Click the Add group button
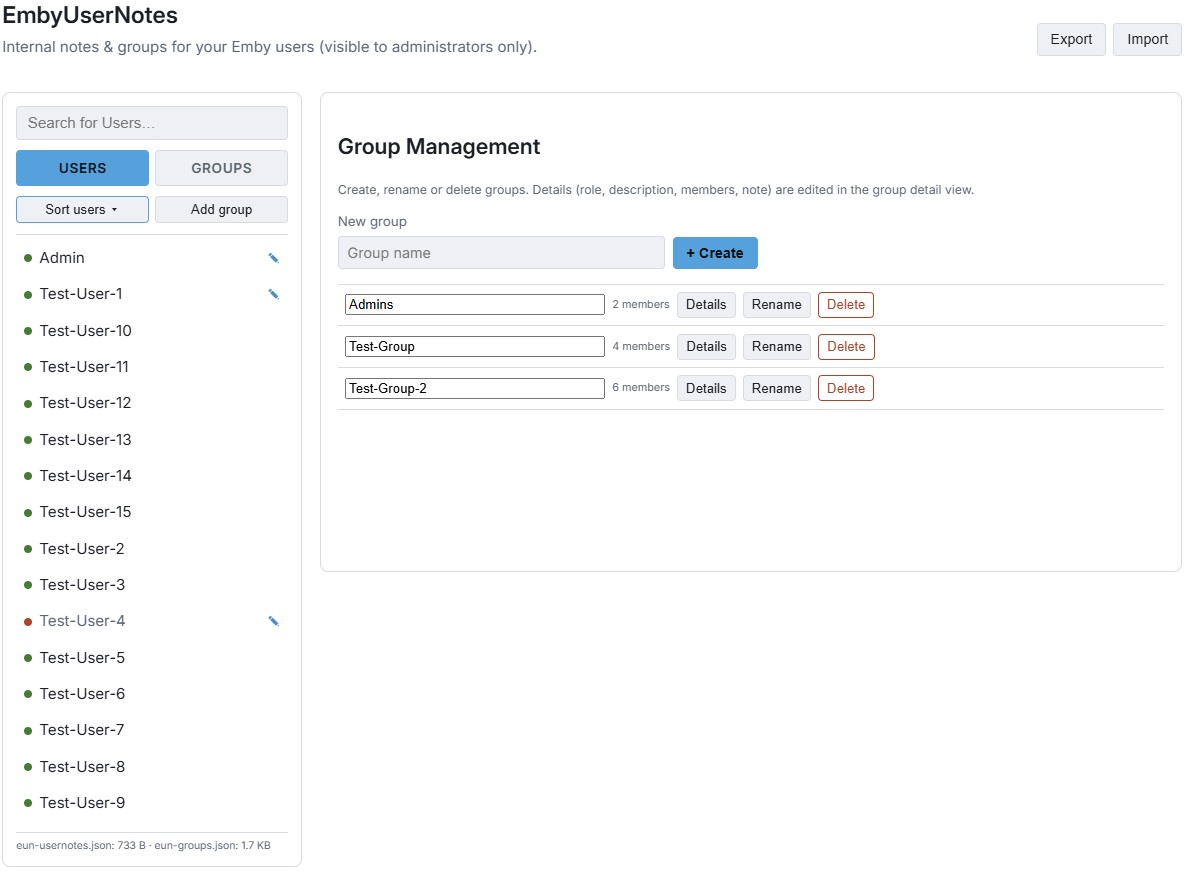This screenshot has width=1191, height=874. pos(221,210)
